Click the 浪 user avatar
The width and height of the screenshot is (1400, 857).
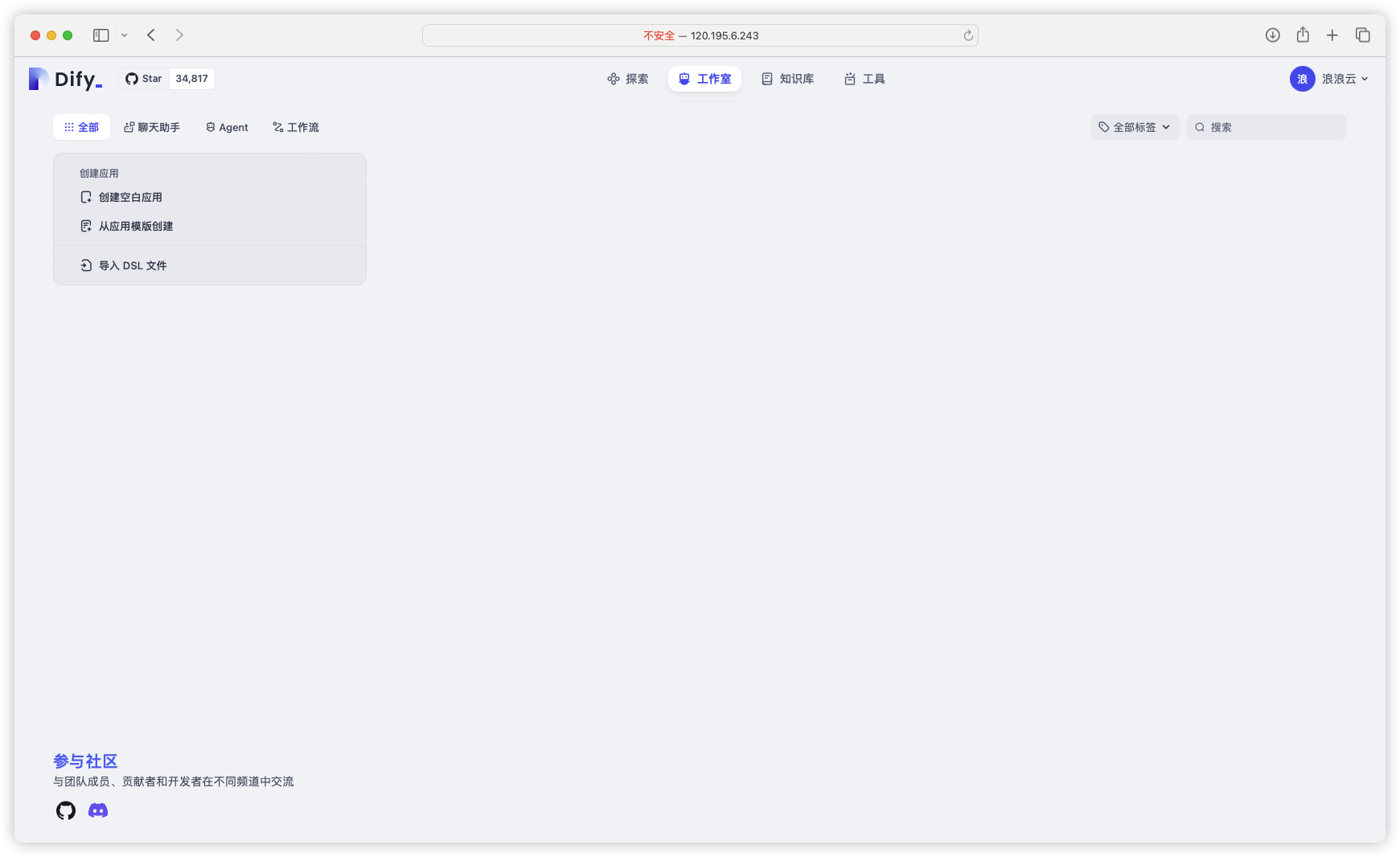1302,79
